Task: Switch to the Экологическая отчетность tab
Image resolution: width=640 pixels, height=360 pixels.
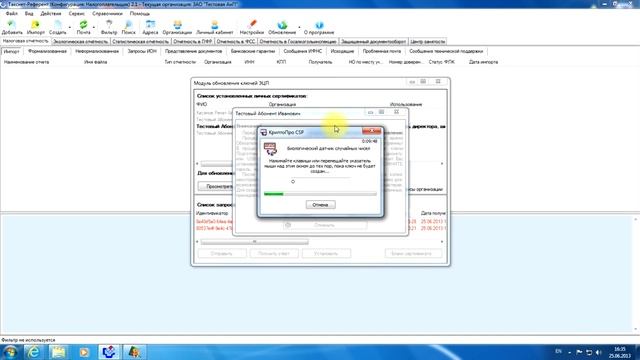Action: 80,42
